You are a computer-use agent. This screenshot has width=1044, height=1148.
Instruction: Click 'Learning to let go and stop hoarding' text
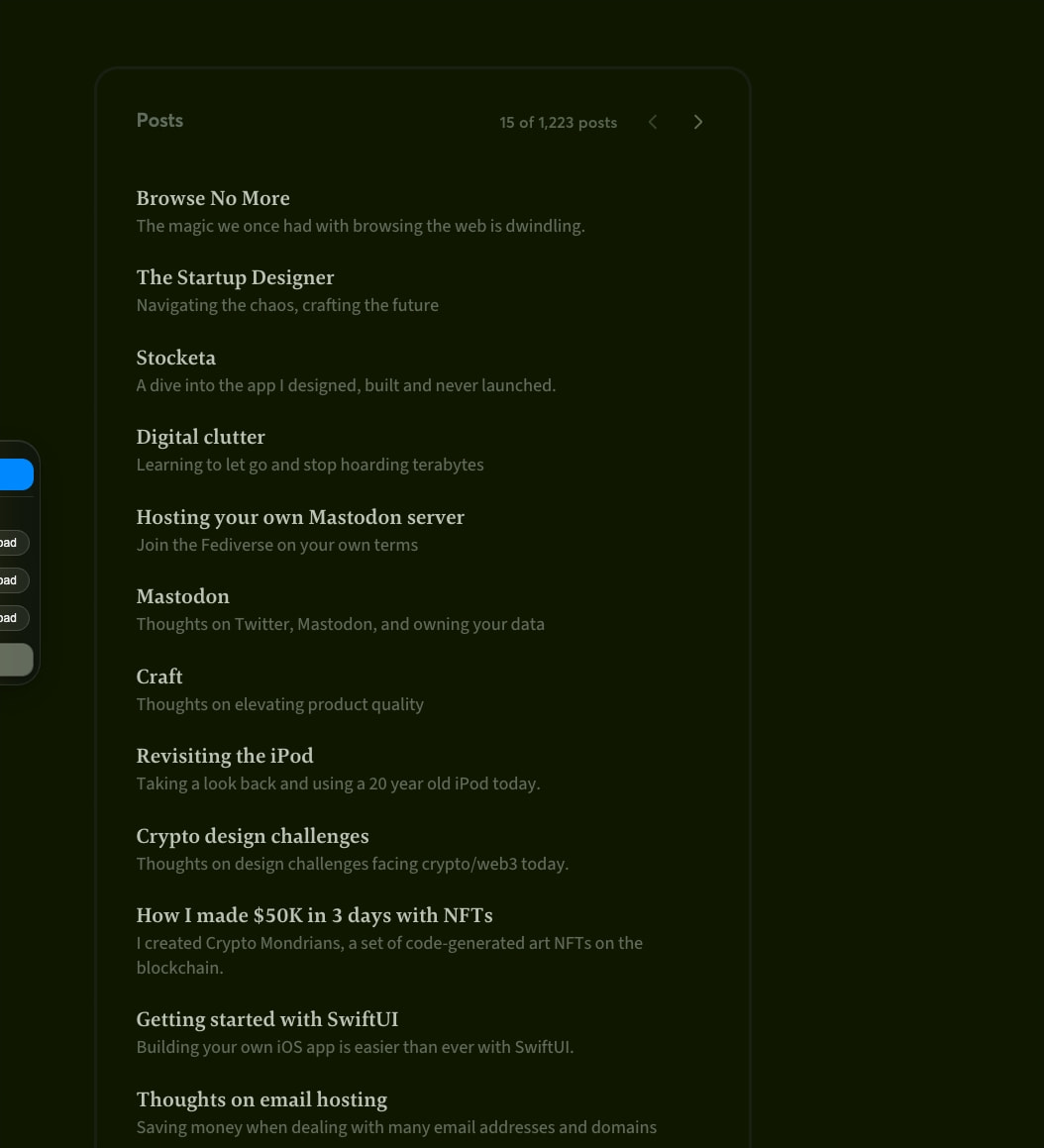pos(310,465)
